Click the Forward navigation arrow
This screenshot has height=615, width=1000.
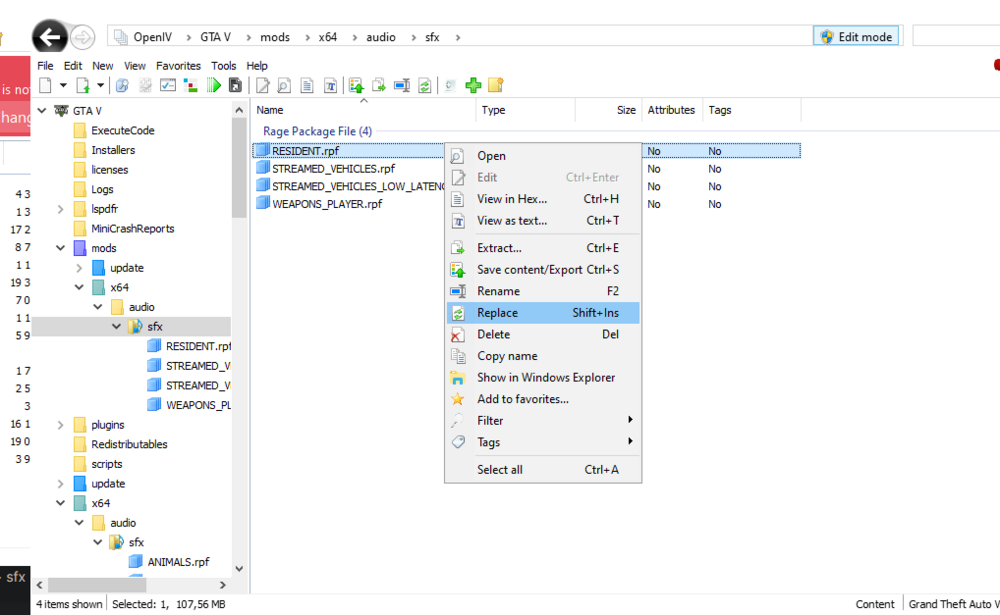[x=83, y=37]
